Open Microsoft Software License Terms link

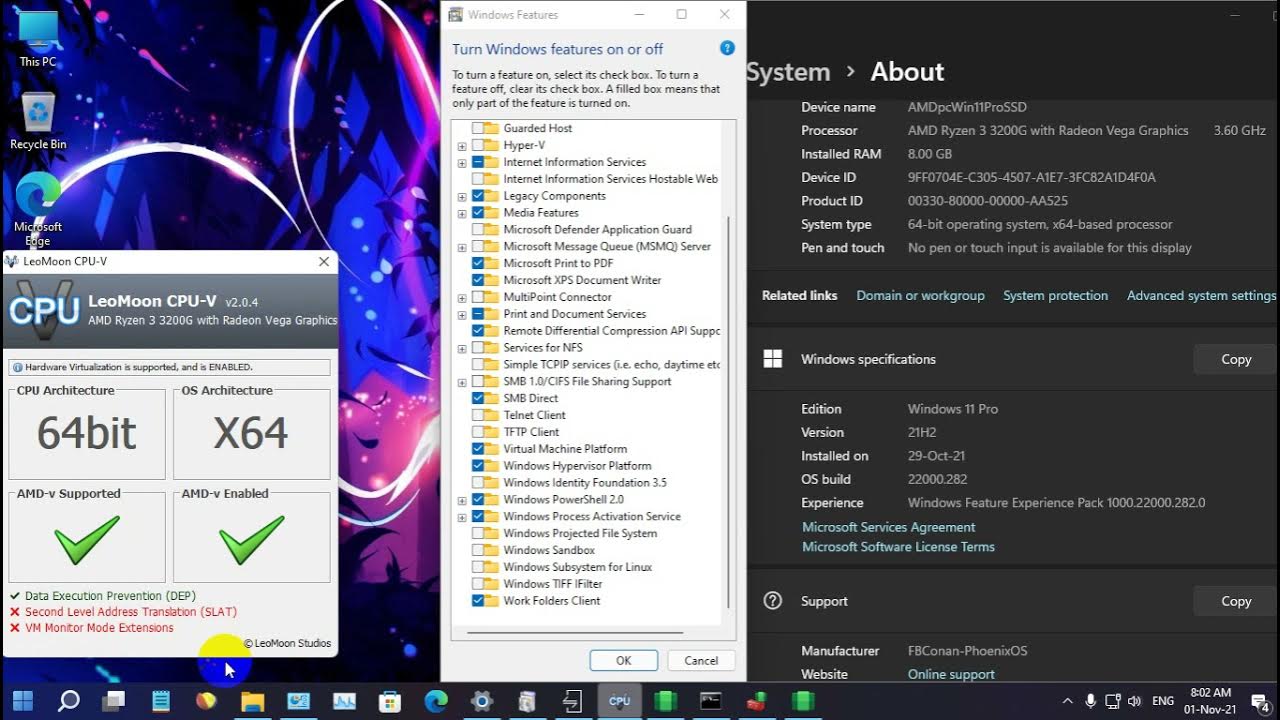(x=898, y=547)
